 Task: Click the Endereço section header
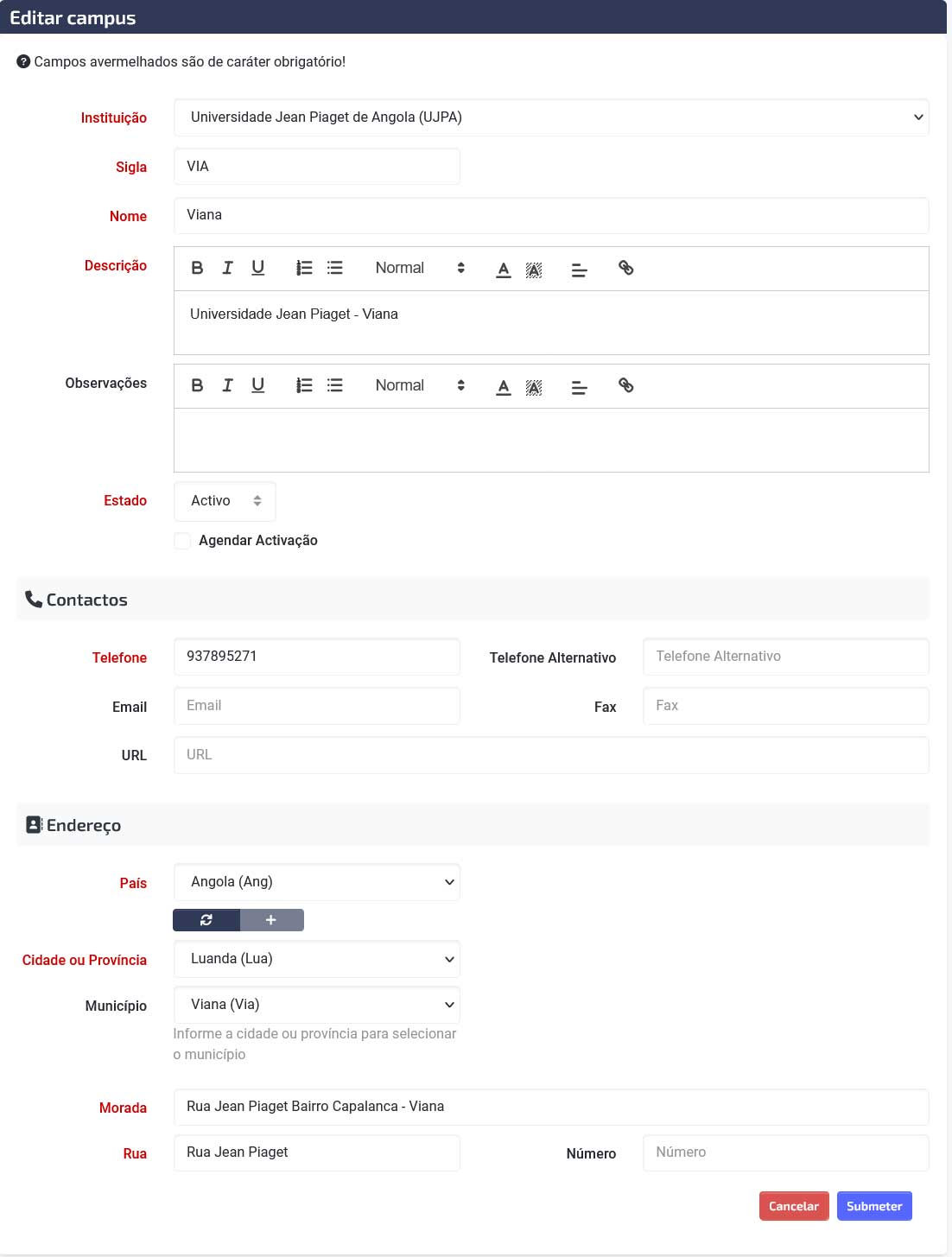pyautogui.click(x=473, y=825)
